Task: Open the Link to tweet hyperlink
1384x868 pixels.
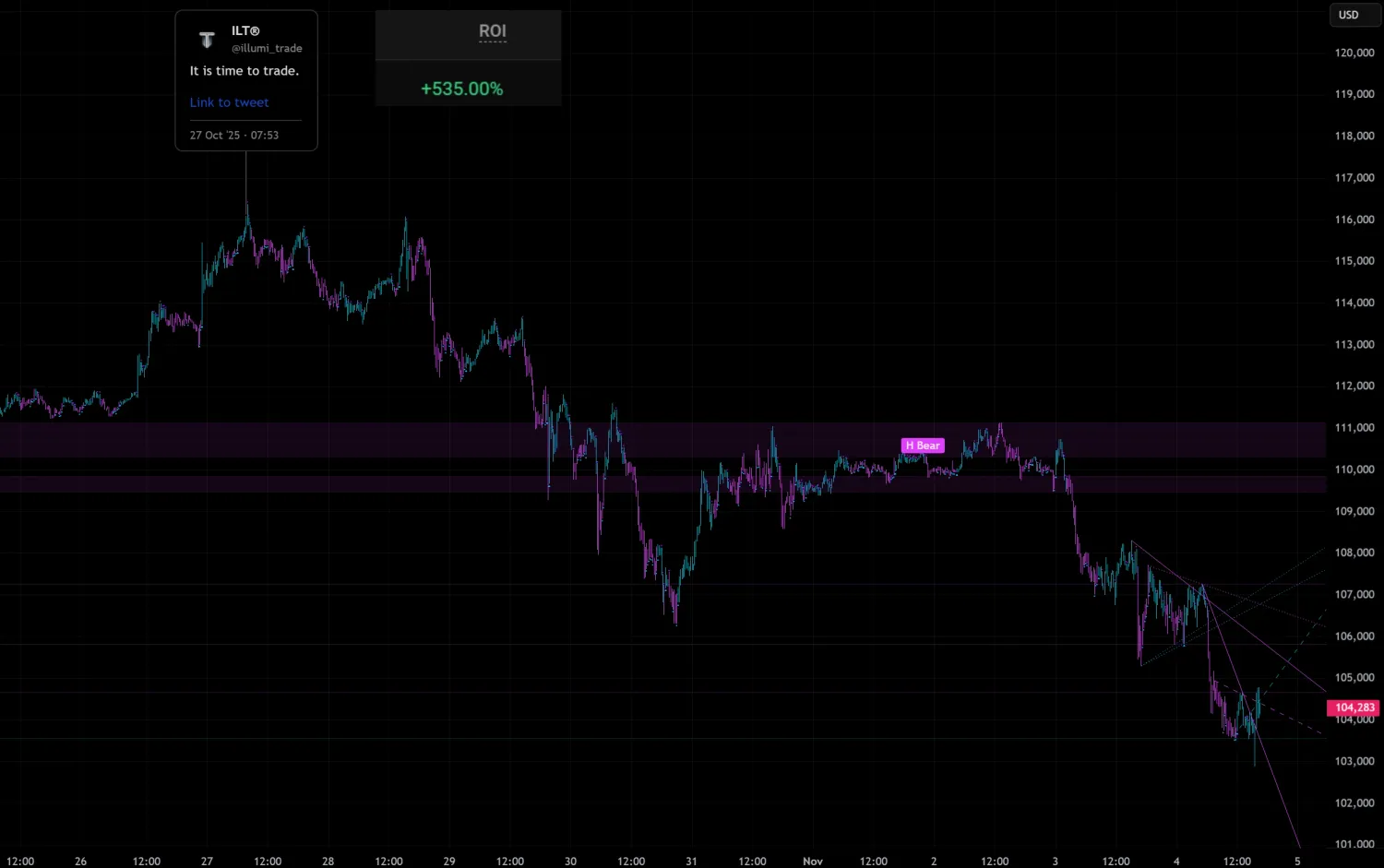Action: coord(229,101)
